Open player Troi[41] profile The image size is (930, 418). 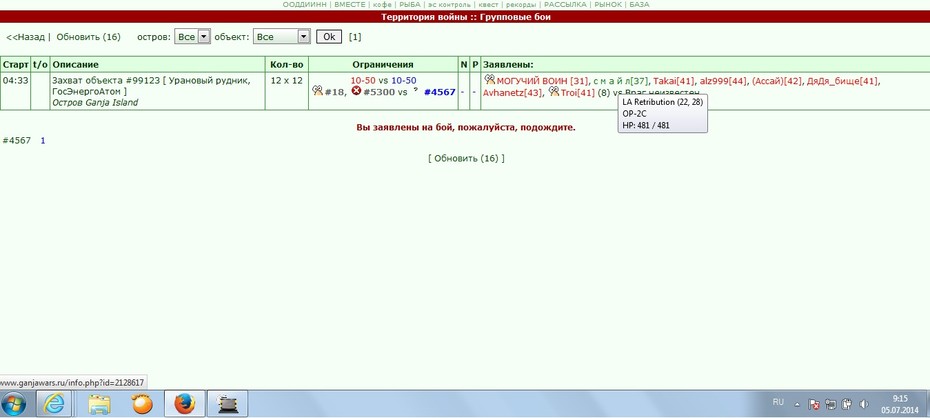pyautogui.click(x=577, y=92)
